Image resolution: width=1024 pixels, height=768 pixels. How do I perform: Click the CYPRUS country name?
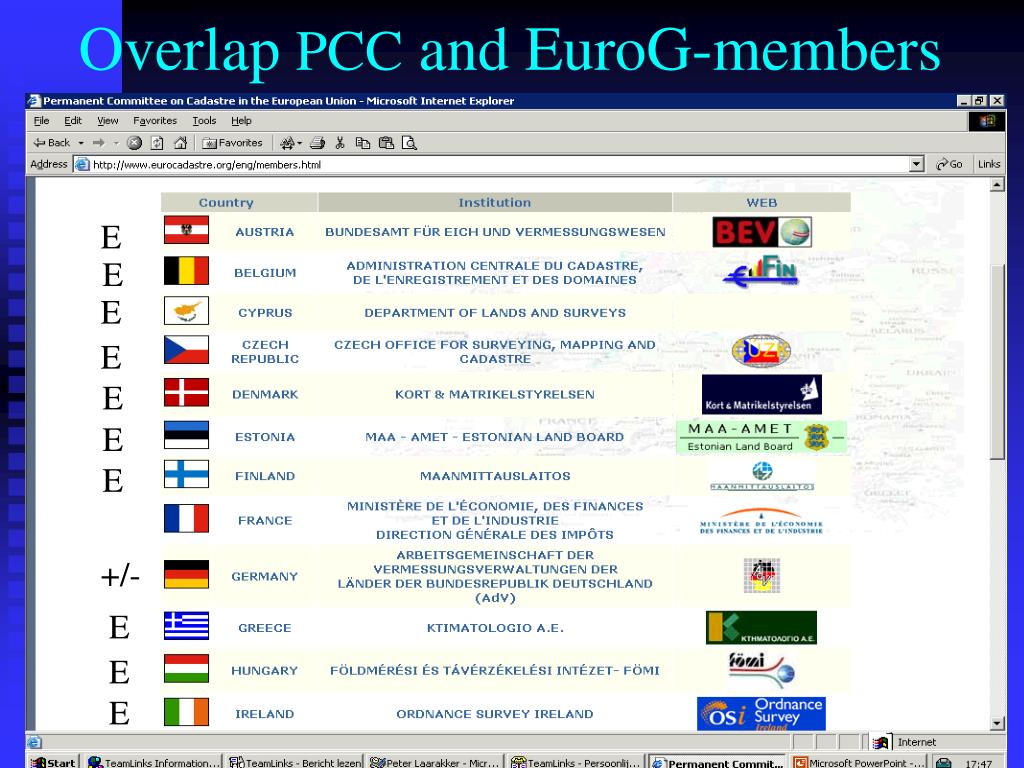[x=265, y=313]
